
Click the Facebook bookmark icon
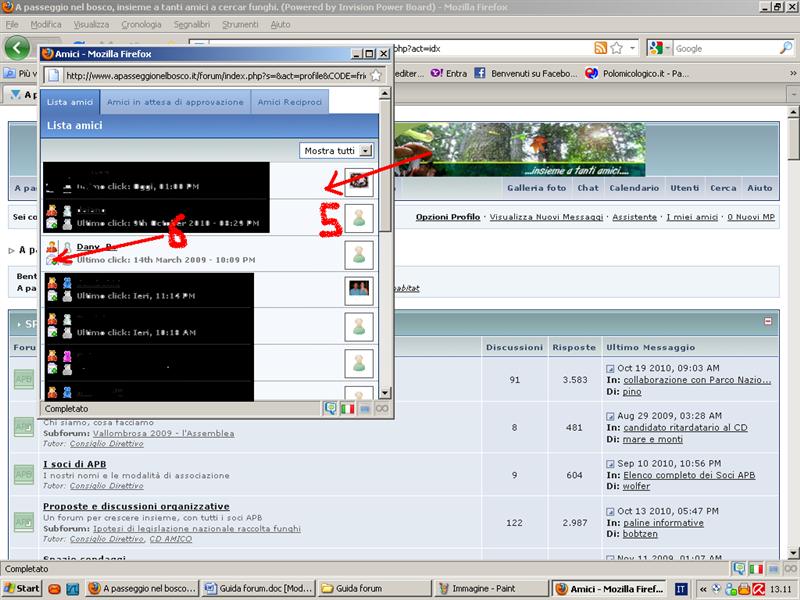pos(480,73)
